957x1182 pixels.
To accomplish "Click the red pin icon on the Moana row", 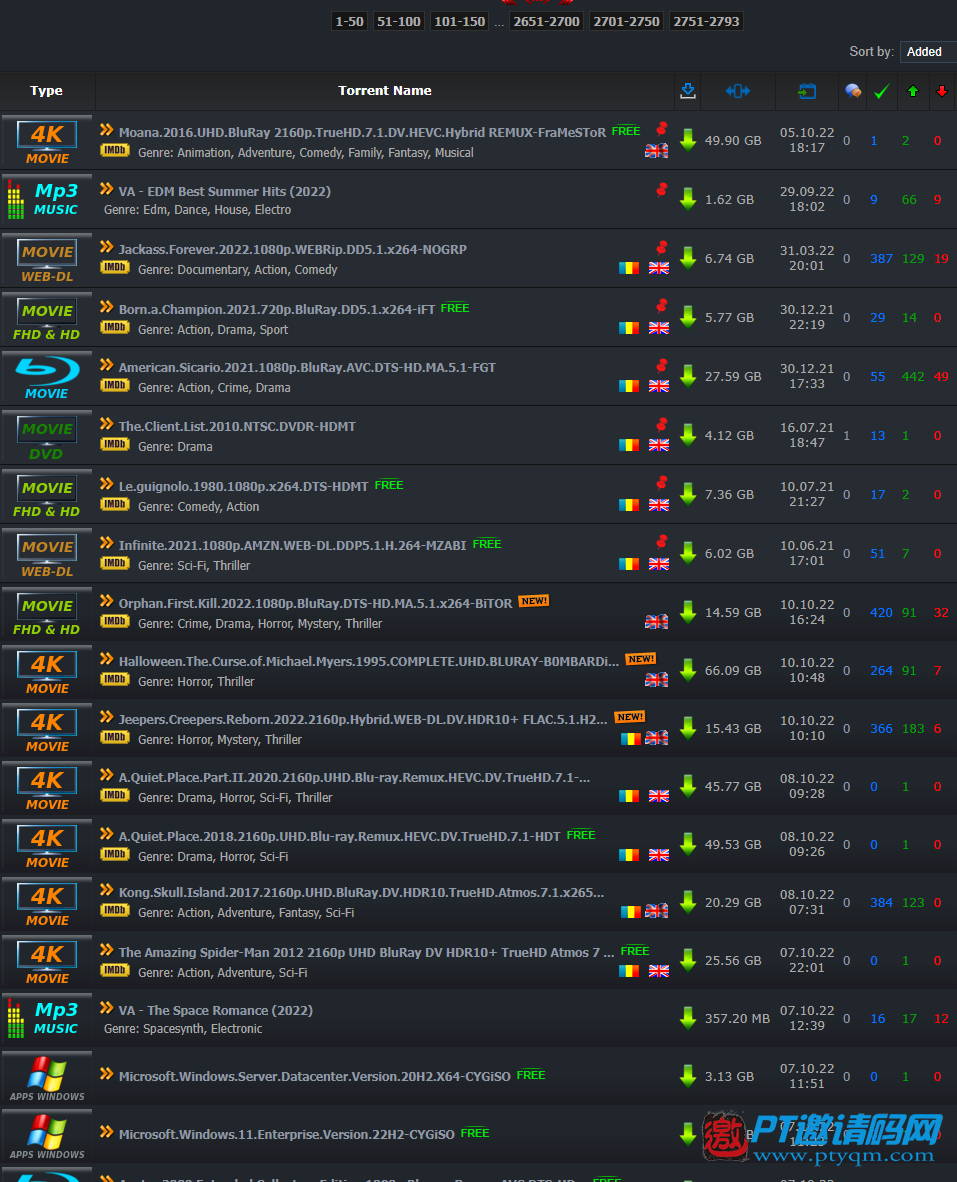I will [661, 128].
